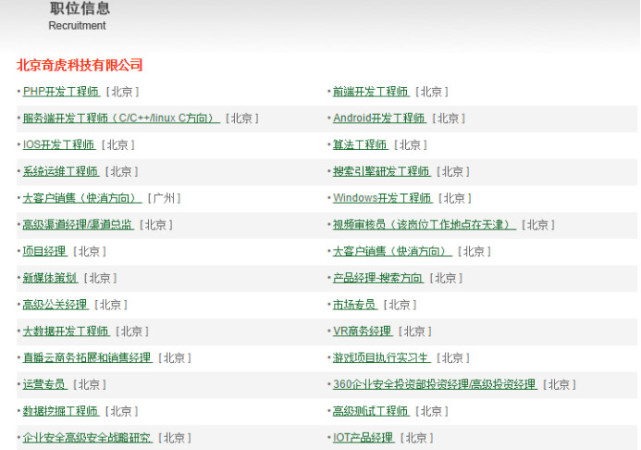
Task: Open the 高级测试工程师 job link
Action: (371, 411)
